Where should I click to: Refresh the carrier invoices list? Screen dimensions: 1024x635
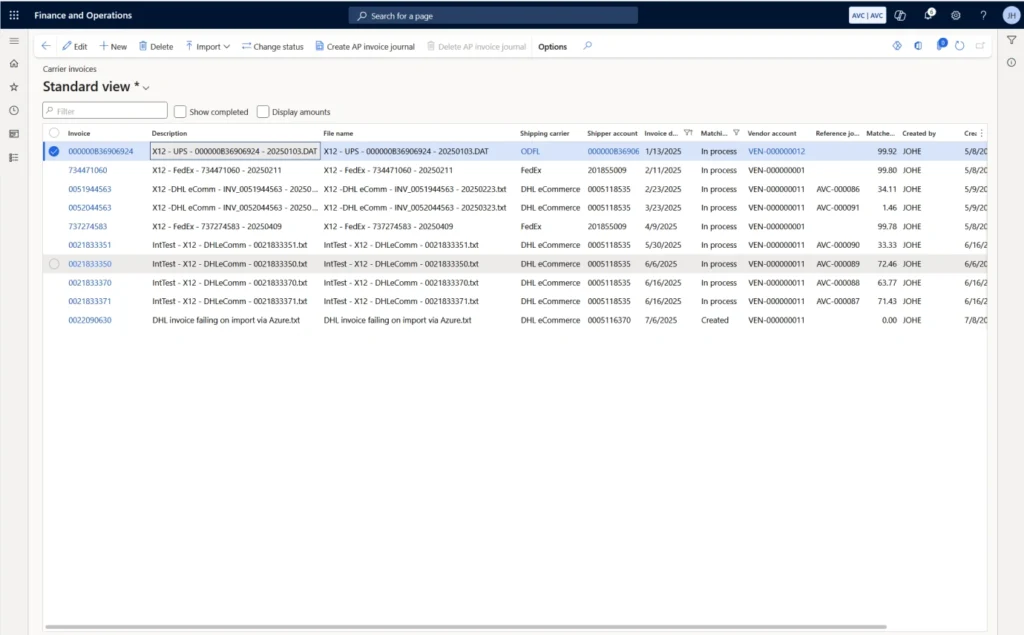point(959,46)
